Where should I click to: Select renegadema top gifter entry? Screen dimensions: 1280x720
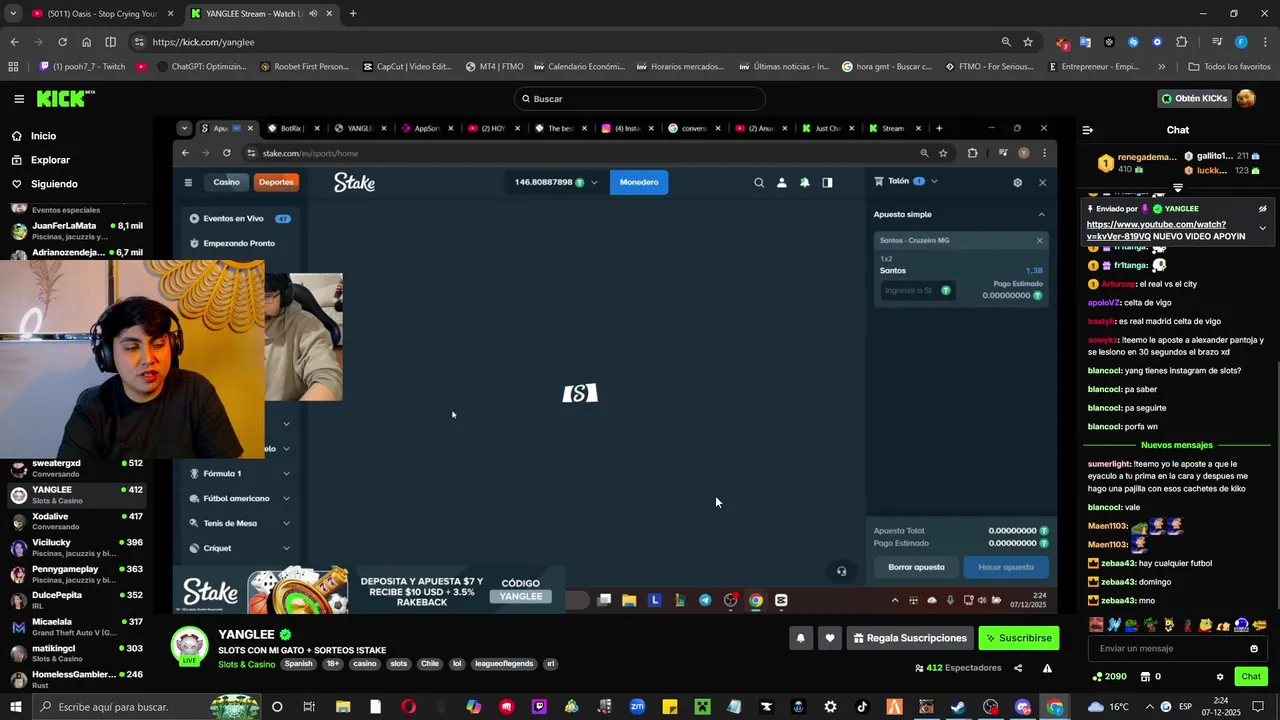point(1136,163)
